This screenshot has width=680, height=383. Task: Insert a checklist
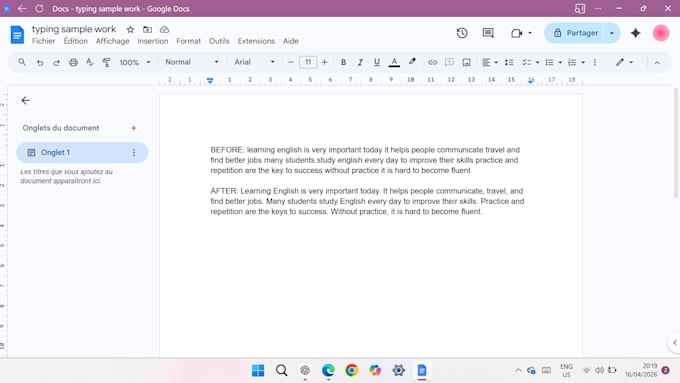click(526, 62)
